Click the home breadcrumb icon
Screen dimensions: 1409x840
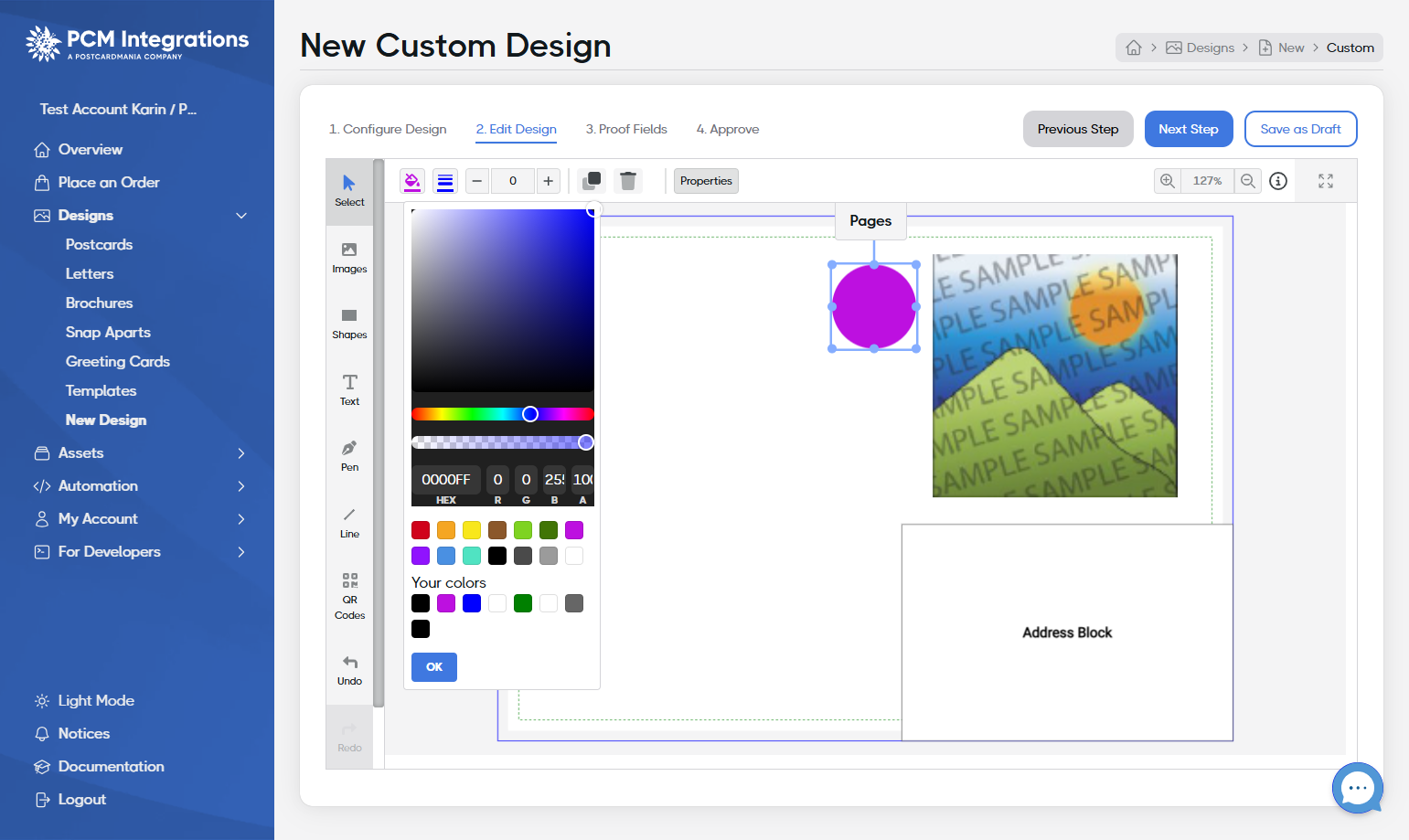(1134, 48)
